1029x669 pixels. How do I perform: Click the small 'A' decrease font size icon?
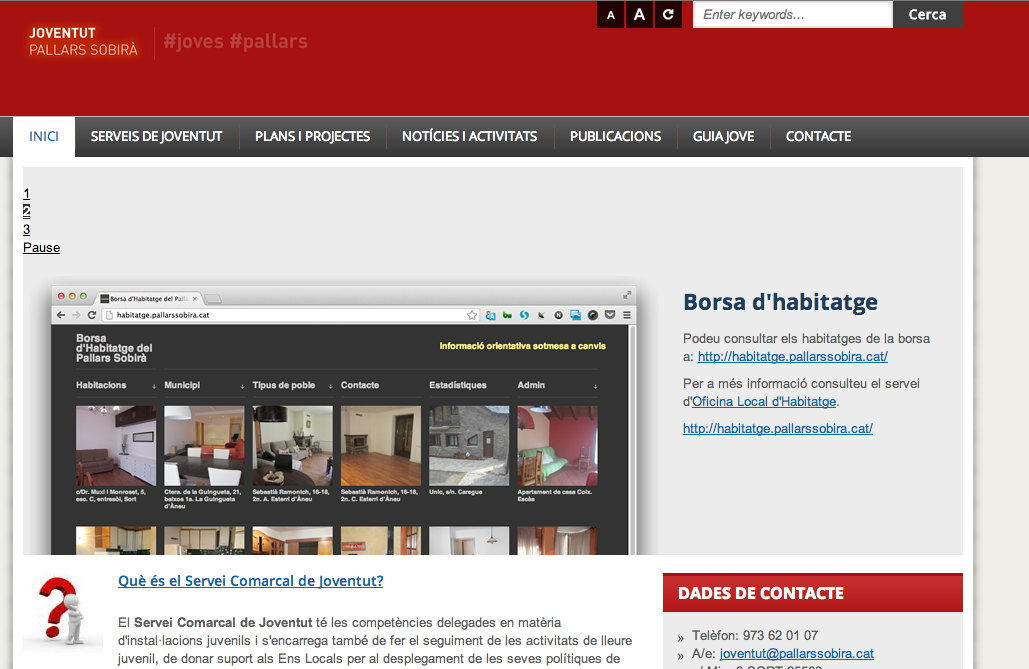pyautogui.click(x=610, y=14)
